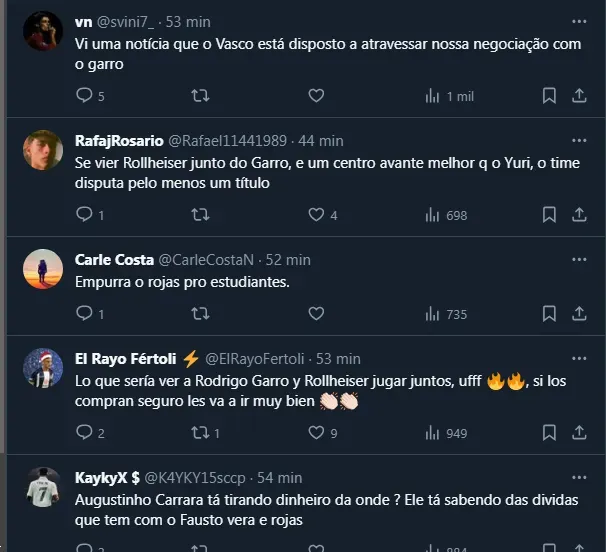Open Carle Costa's profile picture

[43, 268]
